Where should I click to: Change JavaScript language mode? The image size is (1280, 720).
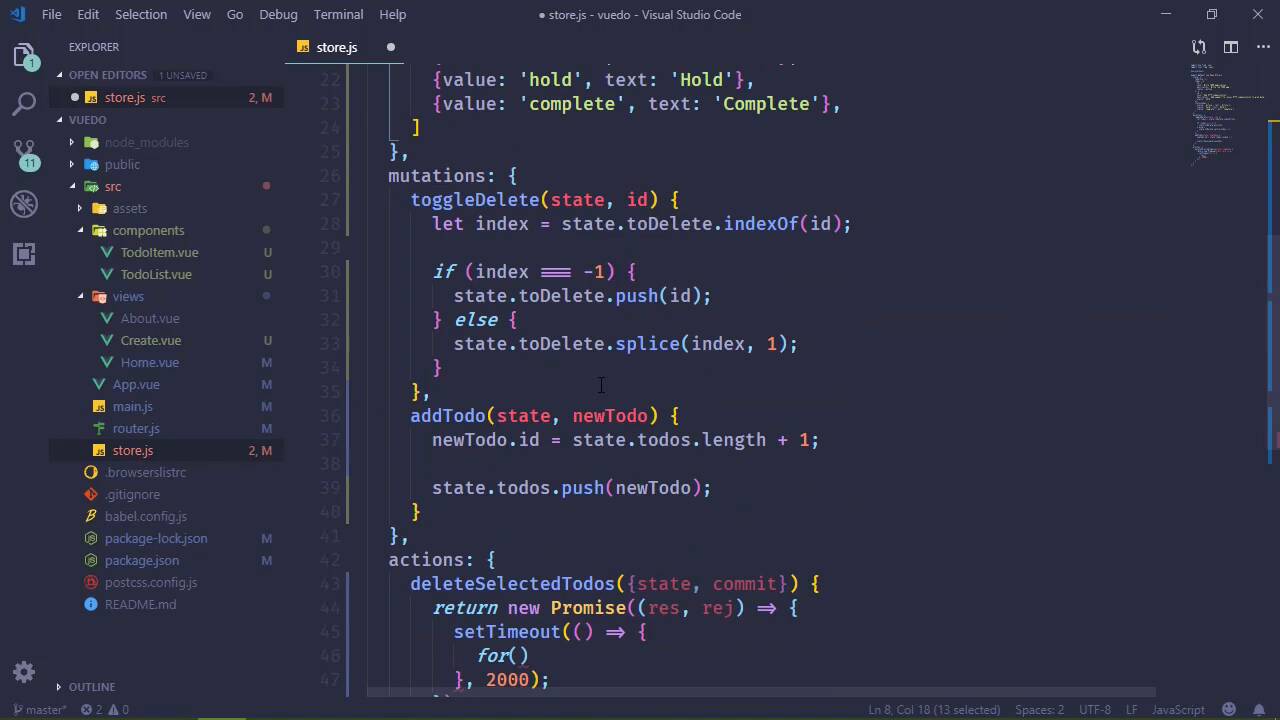1178,710
